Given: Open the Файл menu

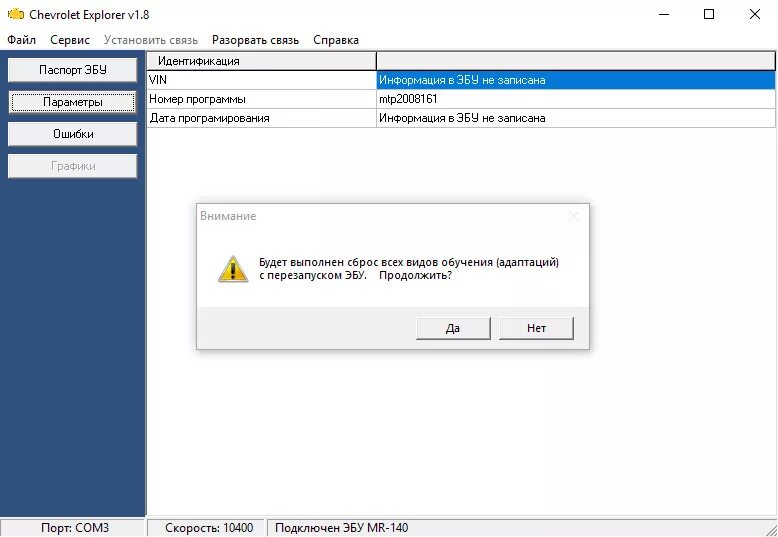Looking at the screenshot, I should click(21, 40).
